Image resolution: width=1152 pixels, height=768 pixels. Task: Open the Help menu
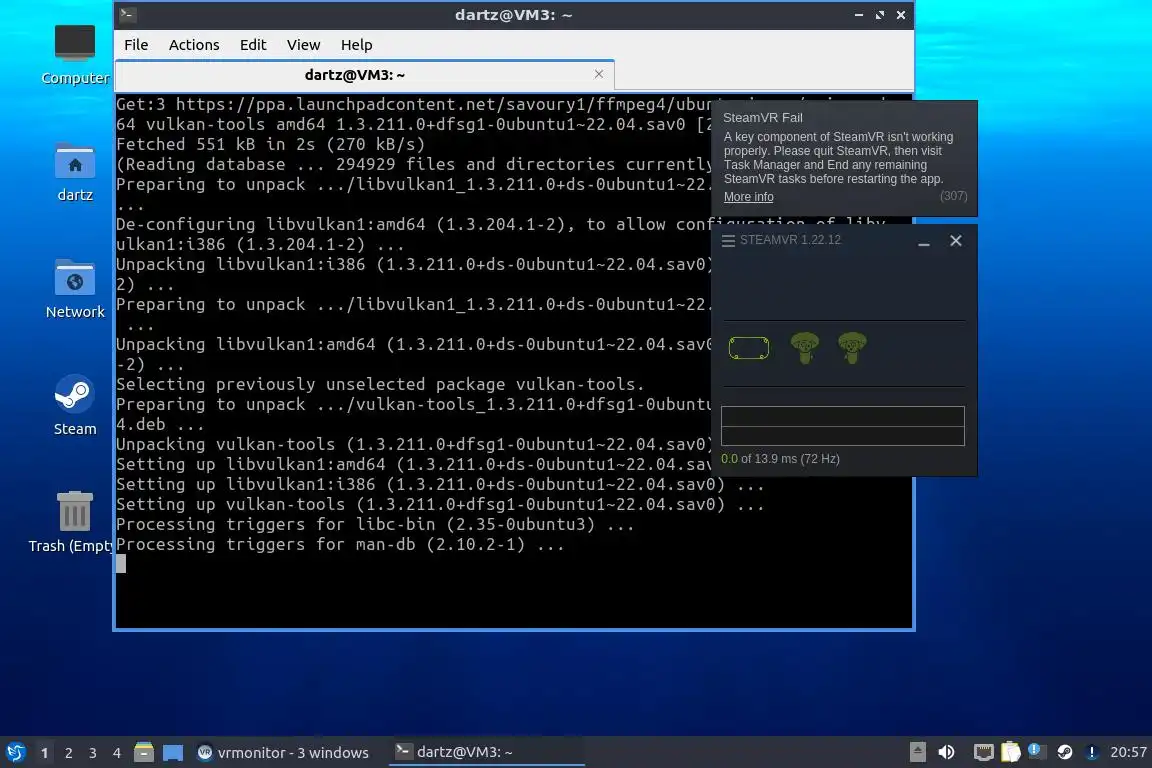[x=356, y=45]
